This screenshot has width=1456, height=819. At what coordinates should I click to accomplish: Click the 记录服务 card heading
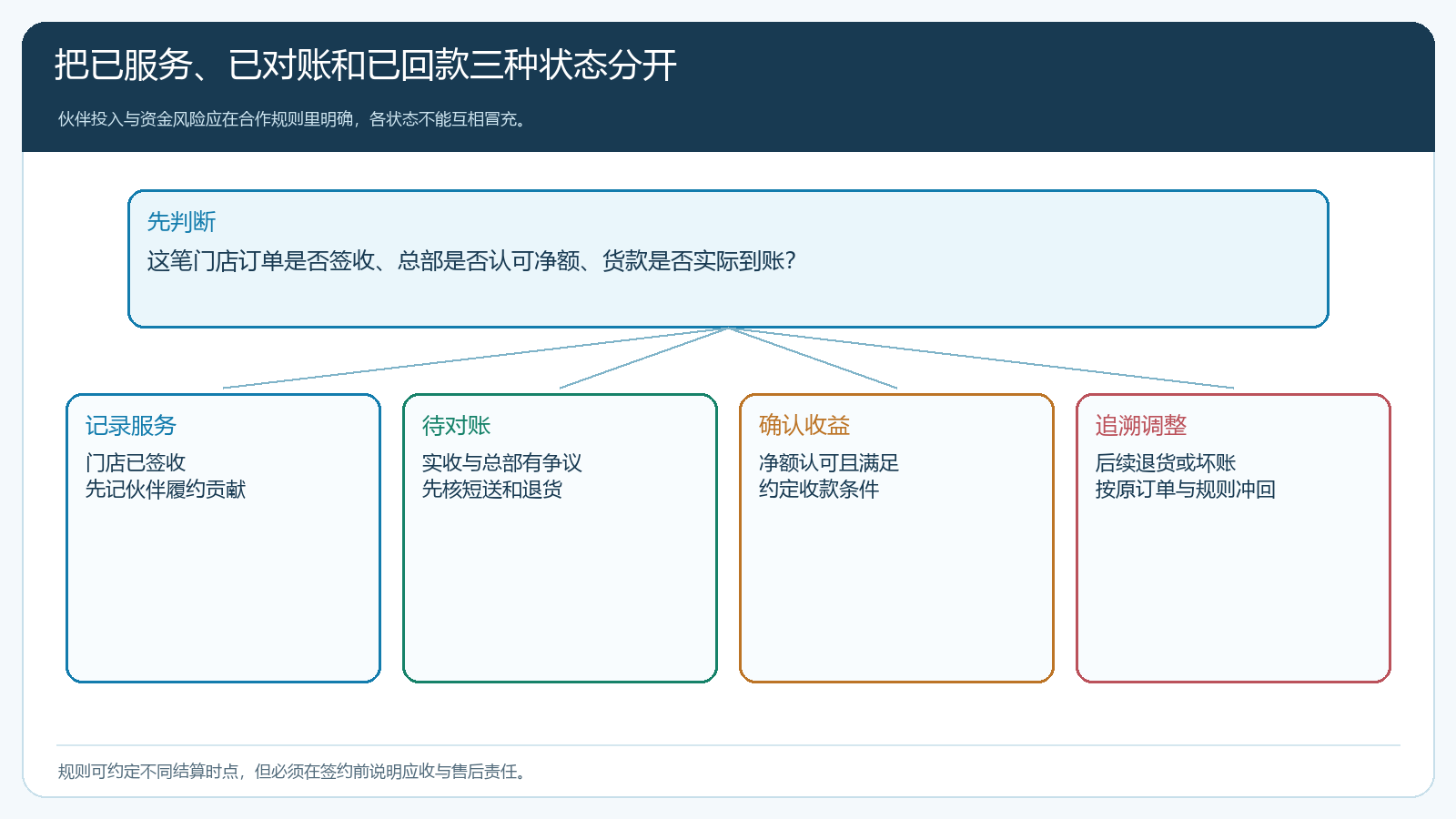tap(131, 425)
